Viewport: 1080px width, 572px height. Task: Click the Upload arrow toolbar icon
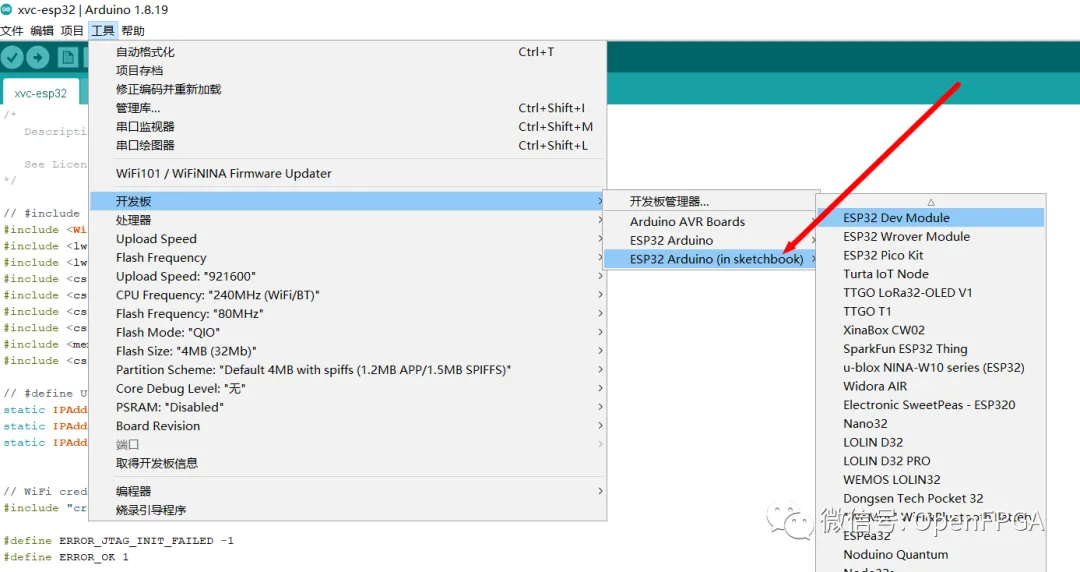(x=38, y=57)
